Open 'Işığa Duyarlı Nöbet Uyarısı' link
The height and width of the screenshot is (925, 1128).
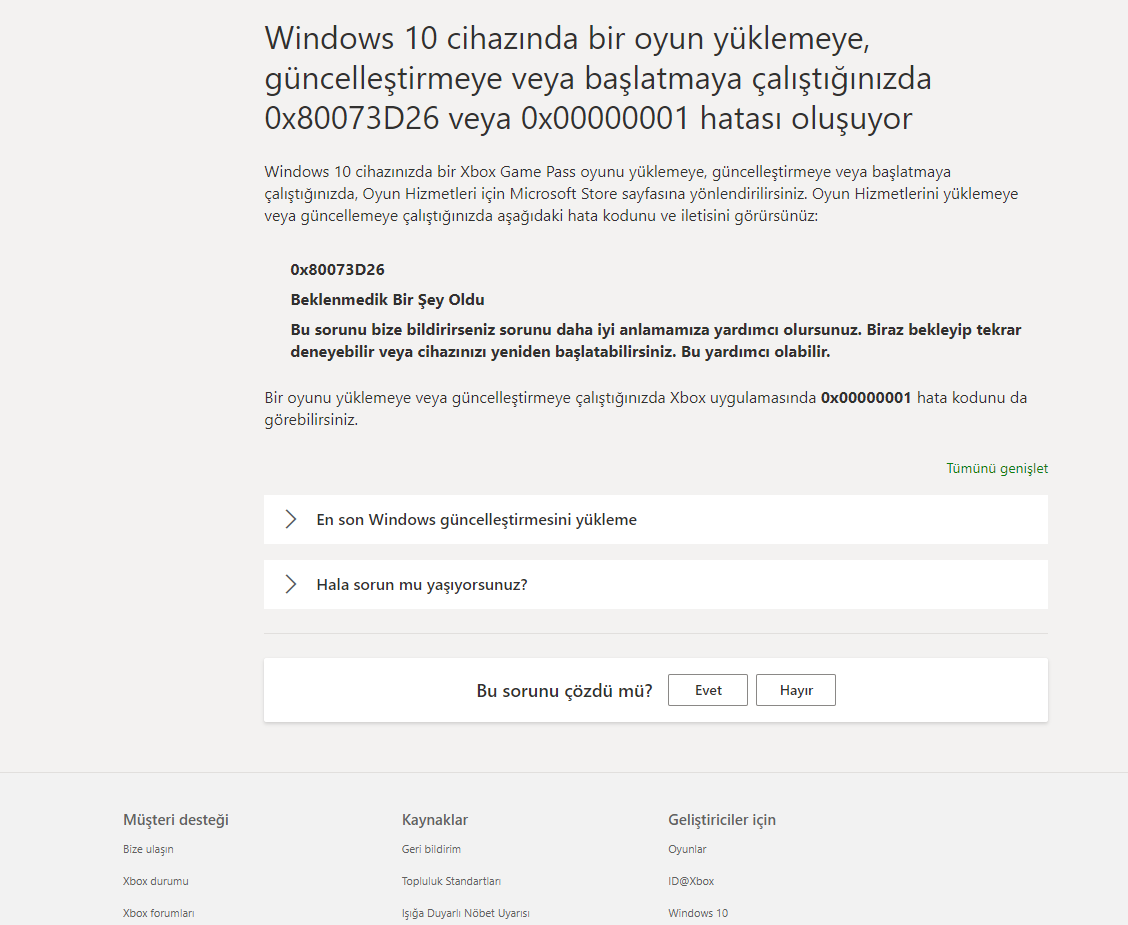(465, 913)
